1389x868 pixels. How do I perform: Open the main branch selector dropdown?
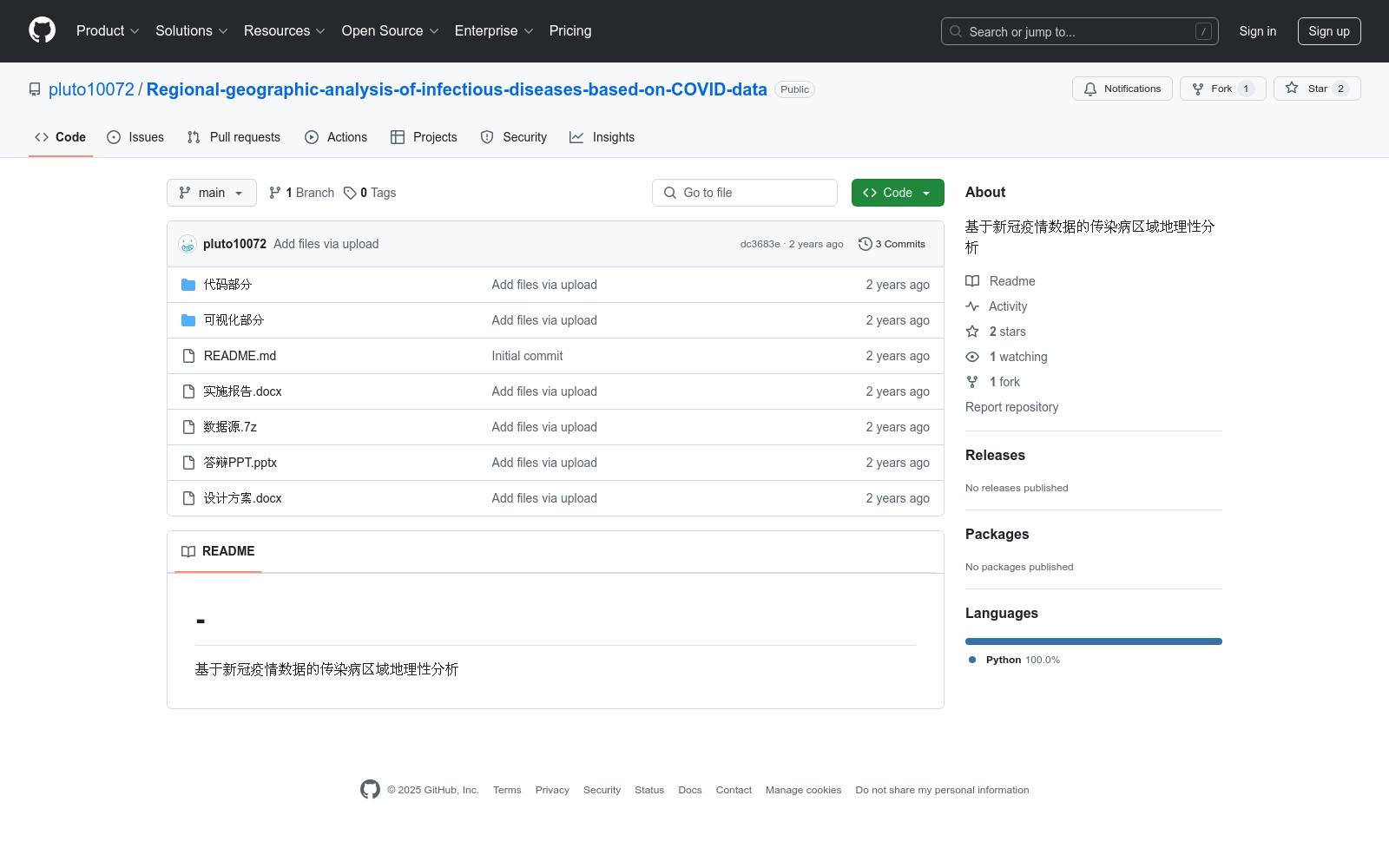(212, 193)
